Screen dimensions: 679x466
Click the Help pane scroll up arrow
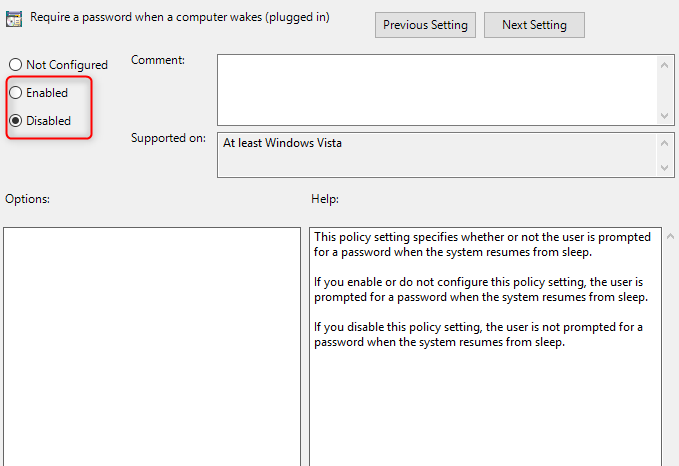pos(670,236)
